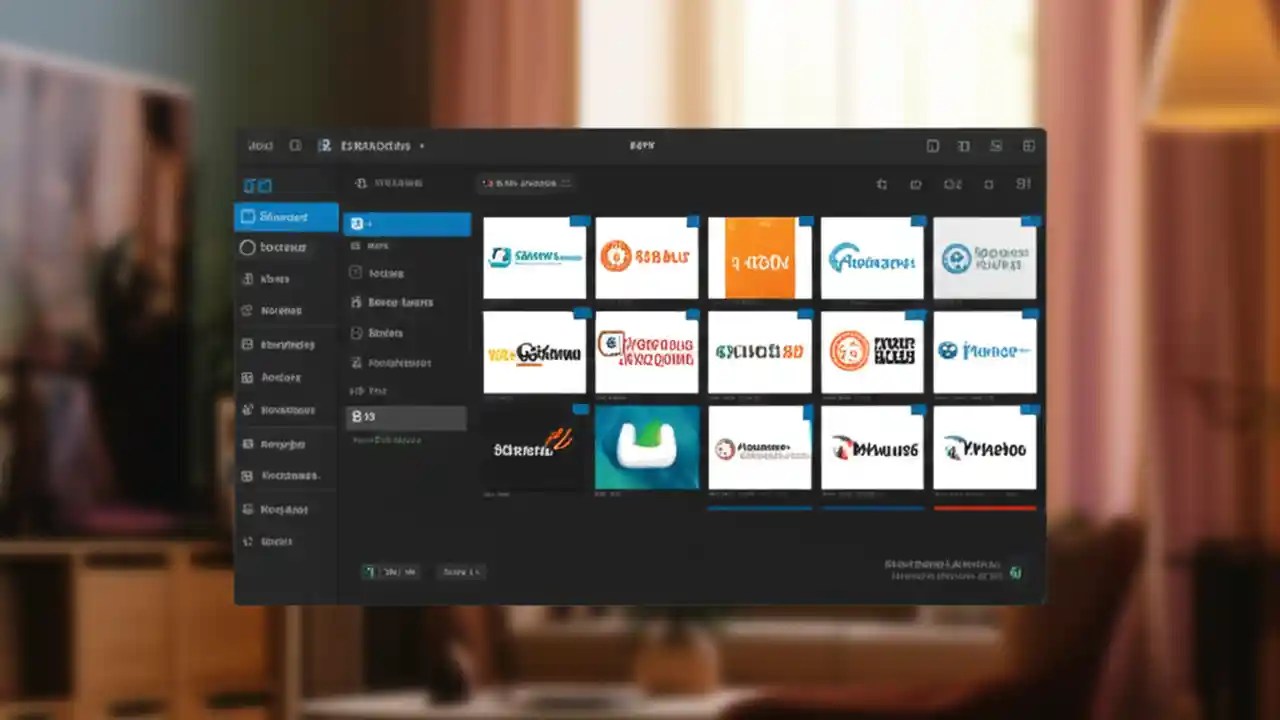Open the grid view icon in the top-right corner
Image resolution: width=1280 pixels, height=720 pixels.
[1028, 145]
